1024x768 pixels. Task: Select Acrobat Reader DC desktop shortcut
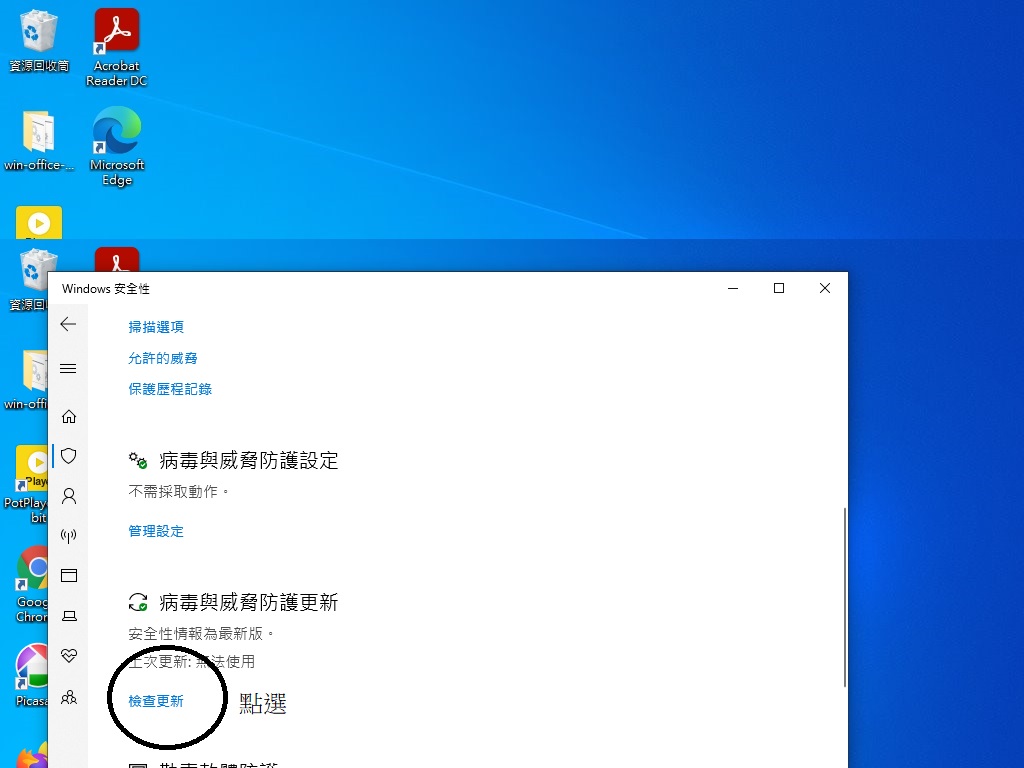[x=116, y=47]
